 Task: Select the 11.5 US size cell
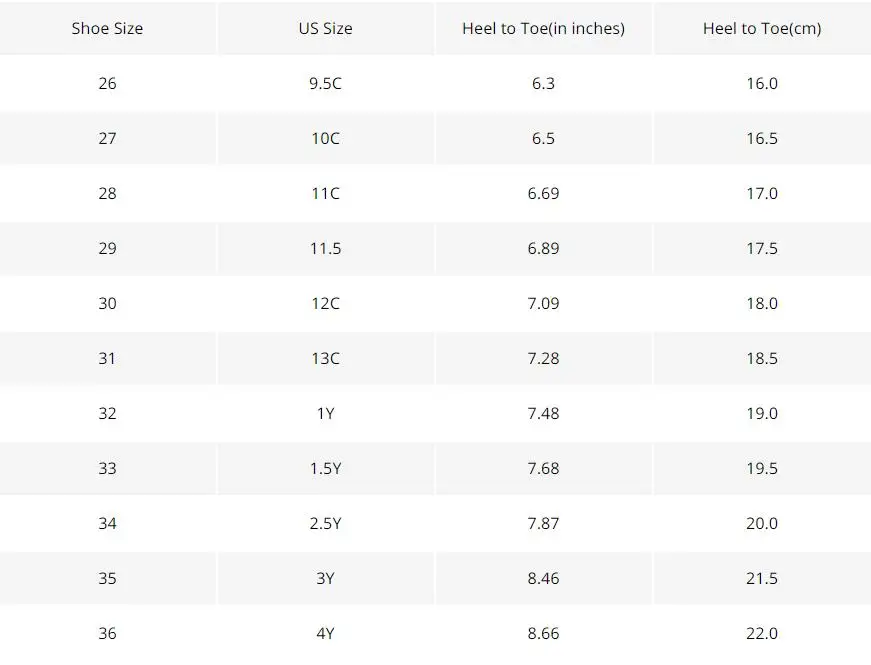click(x=326, y=248)
